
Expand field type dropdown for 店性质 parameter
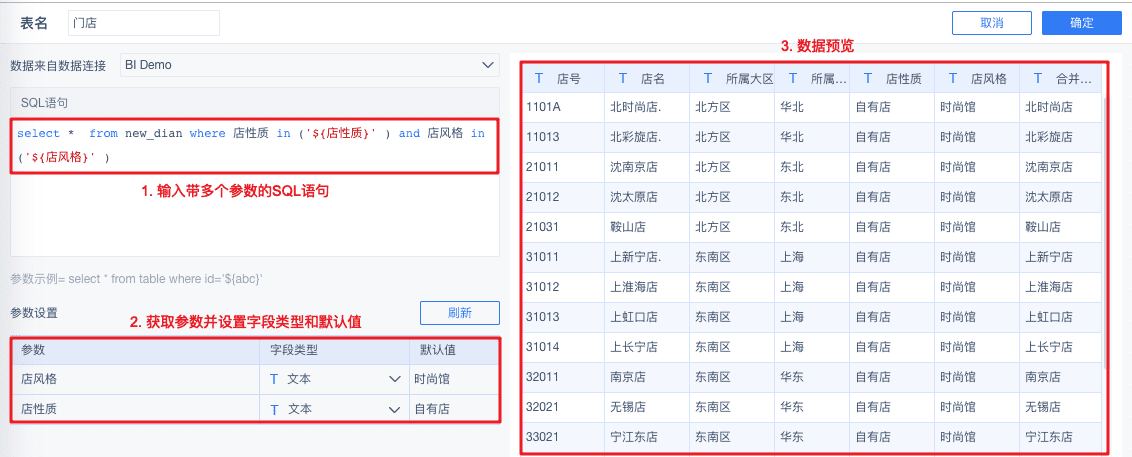[x=394, y=409]
